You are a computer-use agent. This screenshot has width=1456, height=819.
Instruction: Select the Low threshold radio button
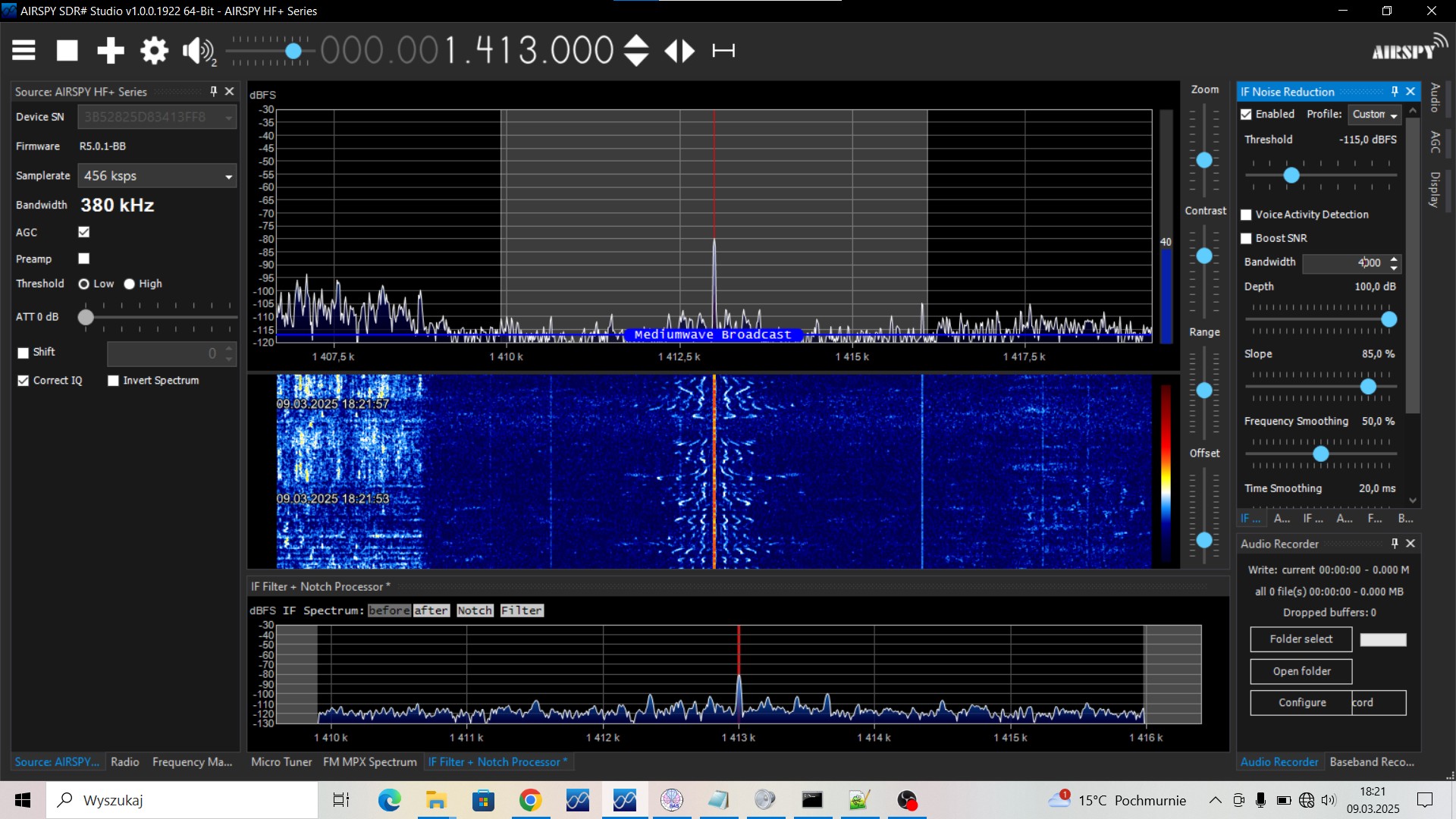[84, 284]
